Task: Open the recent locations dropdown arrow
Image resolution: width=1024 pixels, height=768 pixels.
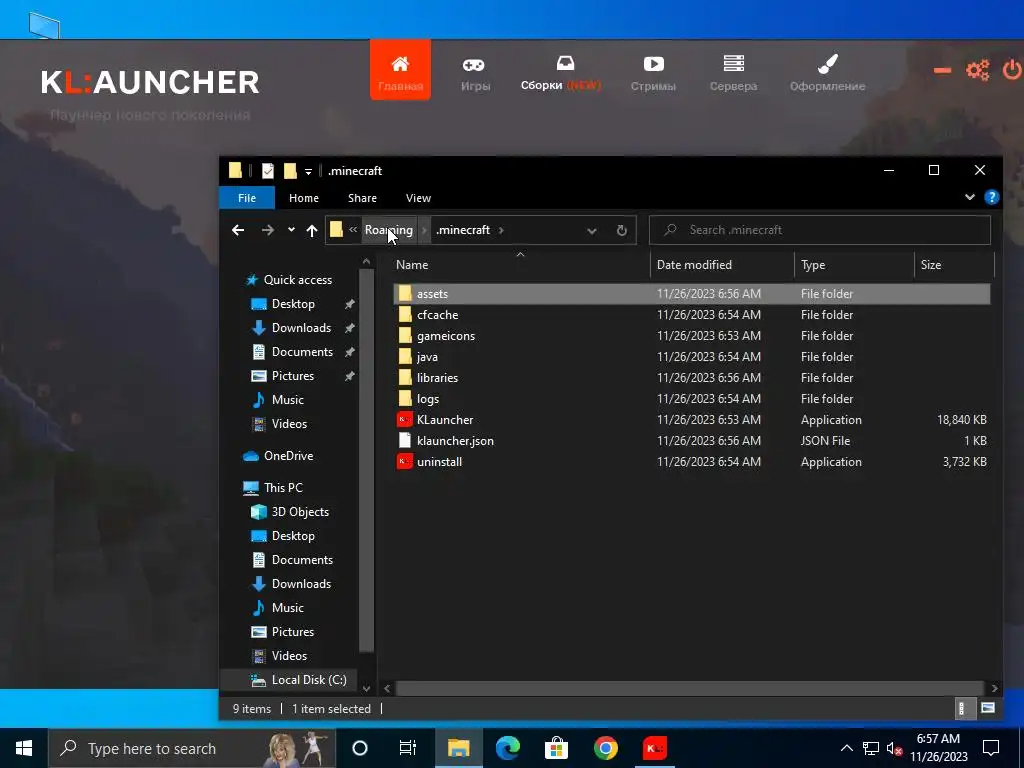Action: (291, 230)
